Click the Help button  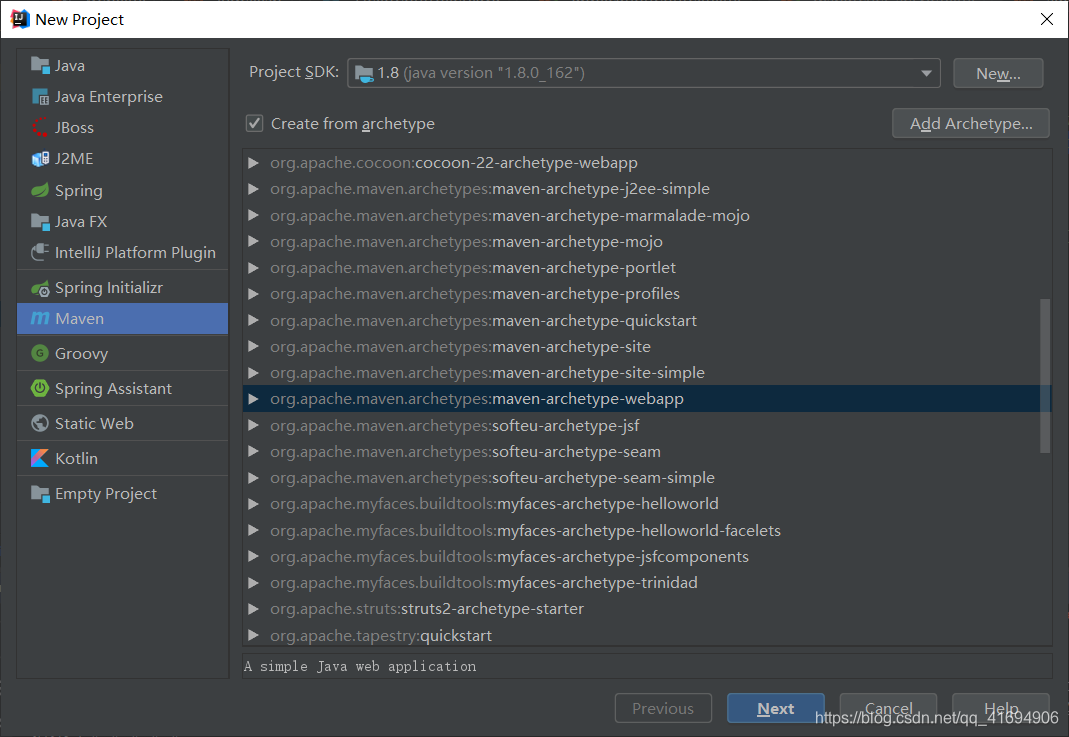click(x=1001, y=708)
